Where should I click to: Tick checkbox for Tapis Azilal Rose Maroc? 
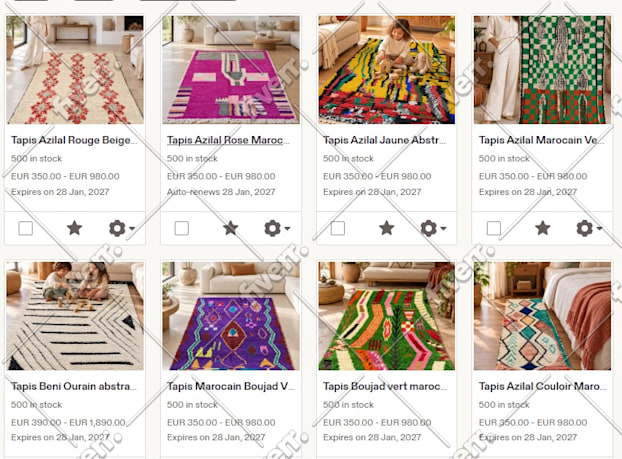tap(182, 229)
